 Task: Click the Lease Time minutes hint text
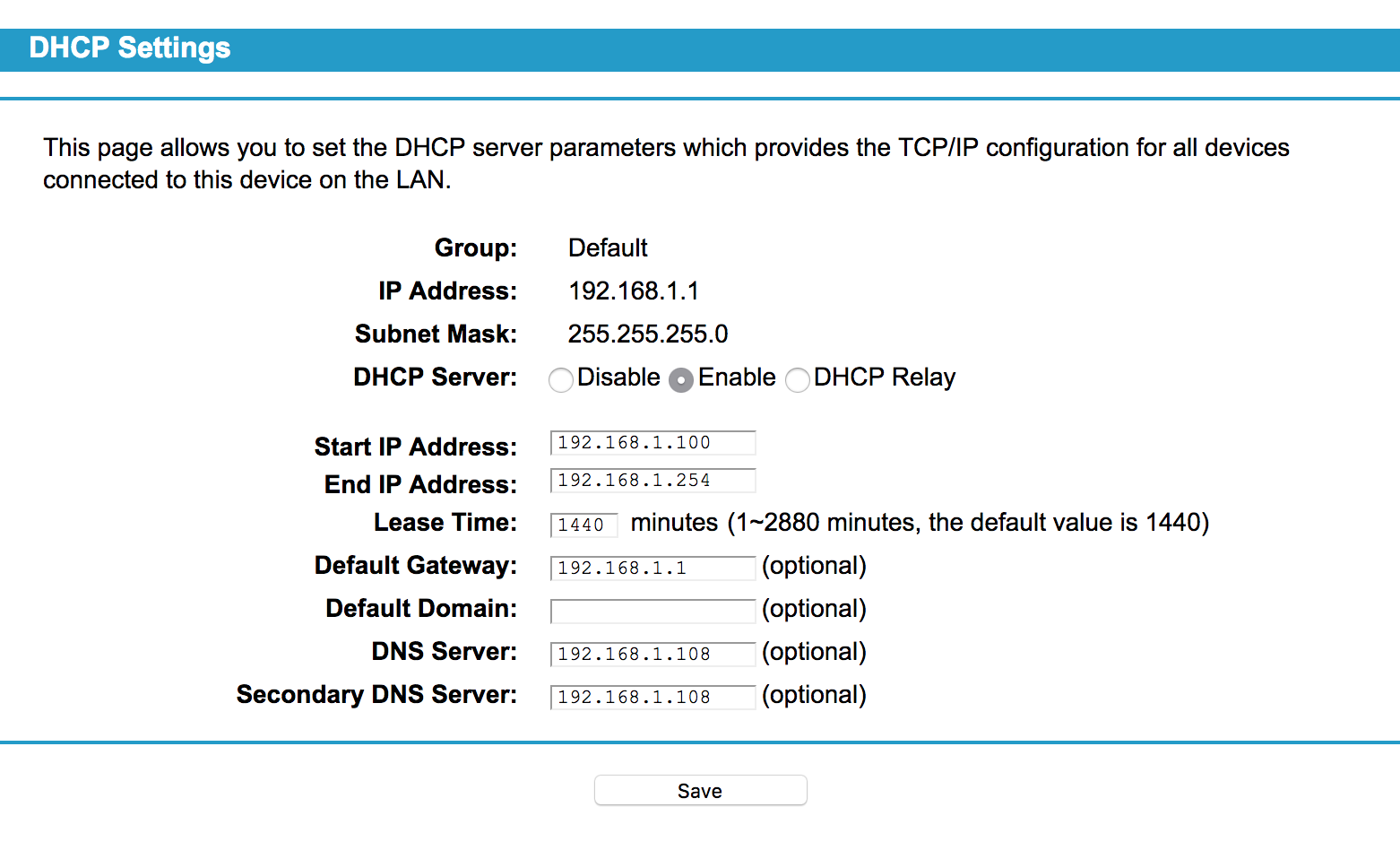point(920,522)
